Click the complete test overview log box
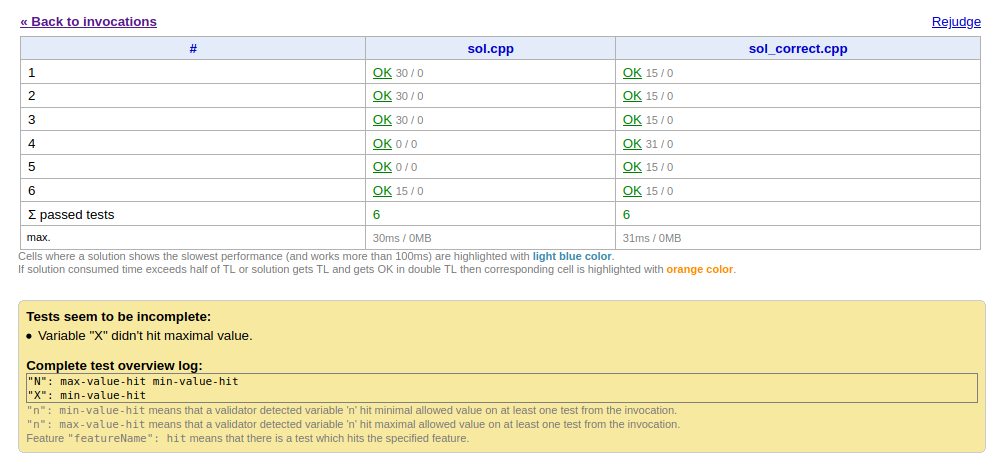The height and width of the screenshot is (462, 1004). coord(502,388)
